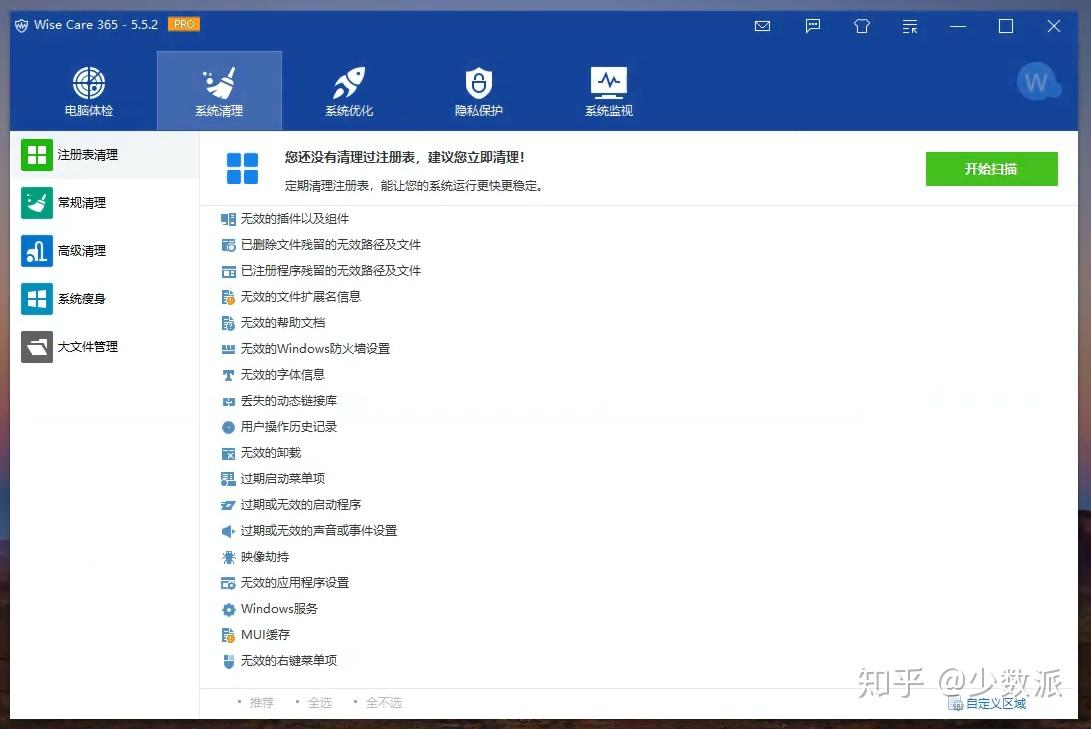Open the 隐私保护 shield icon tab
The image size is (1091, 729).
point(479,91)
